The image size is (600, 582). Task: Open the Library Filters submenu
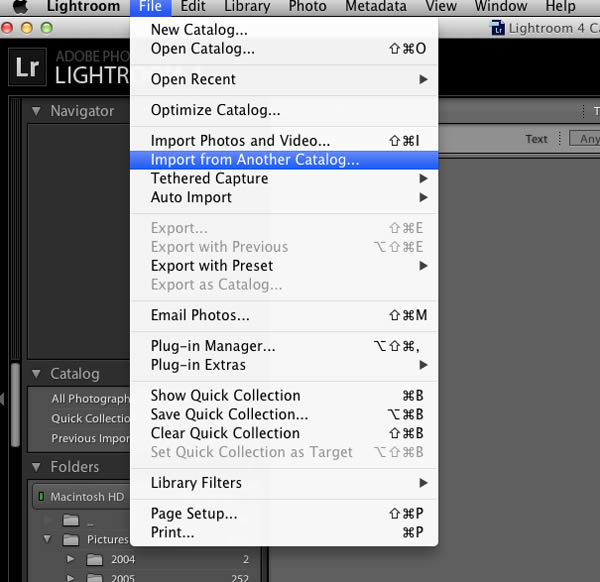click(x=284, y=483)
